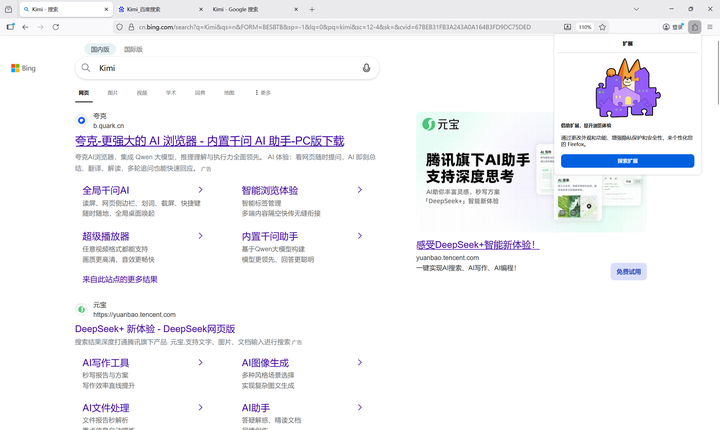
Task: Close the Kimi Google search tab
Action: 296,9
